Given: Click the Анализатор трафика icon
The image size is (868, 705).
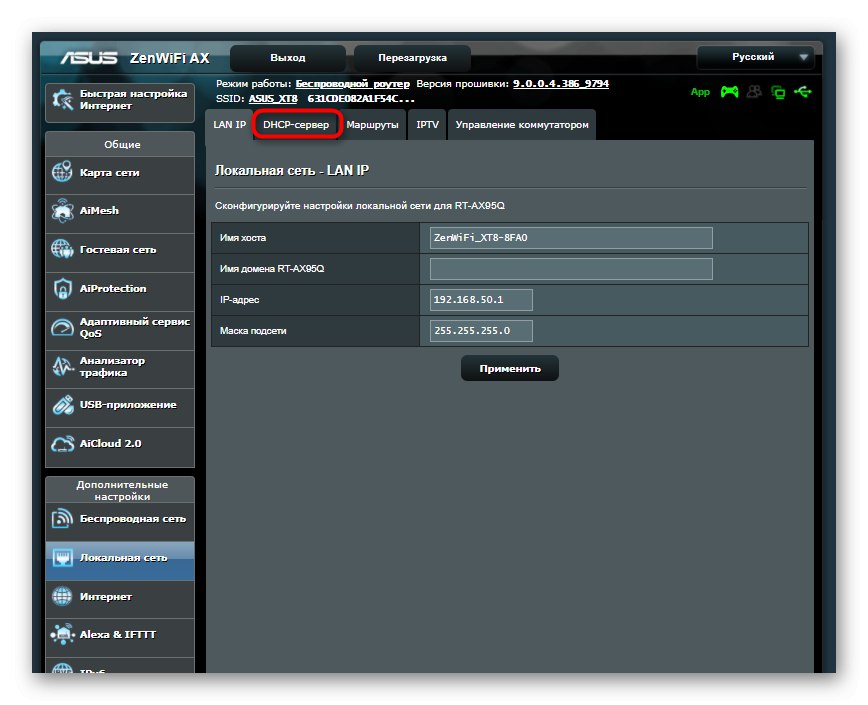Looking at the screenshot, I should pyautogui.click(x=62, y=366).
